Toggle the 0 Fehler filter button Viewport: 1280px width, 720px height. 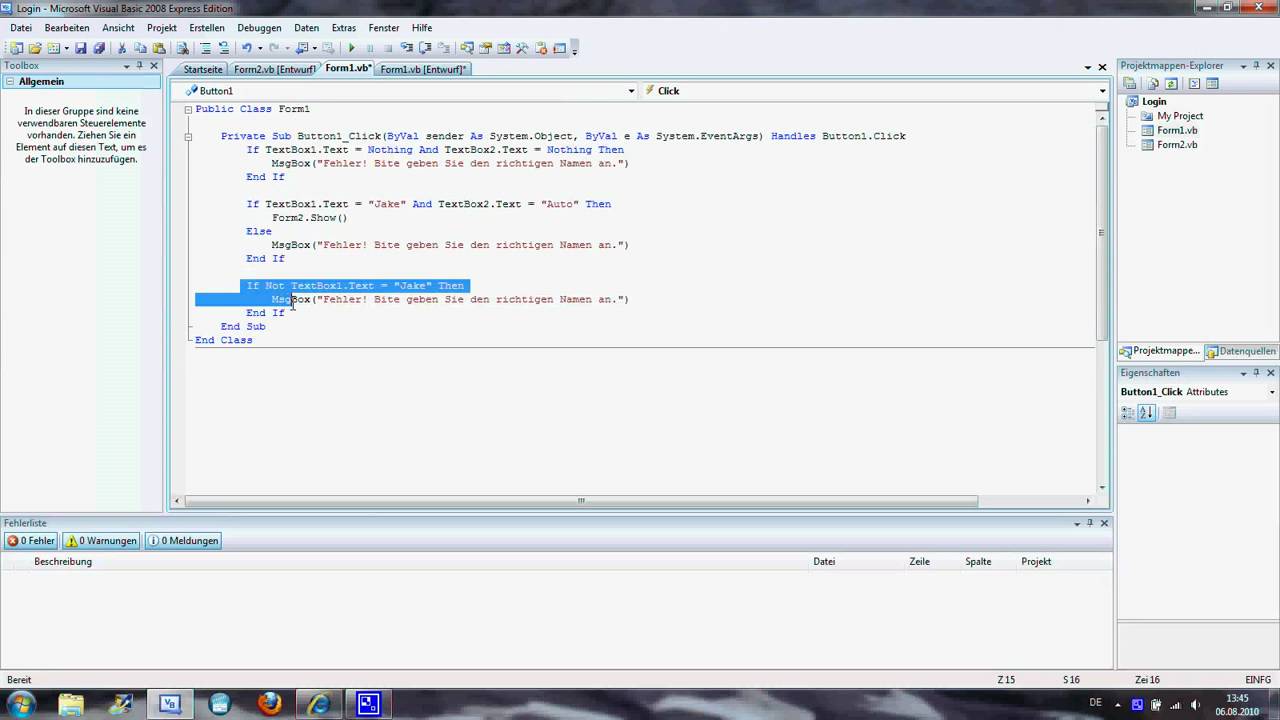(x=31, y=541)
